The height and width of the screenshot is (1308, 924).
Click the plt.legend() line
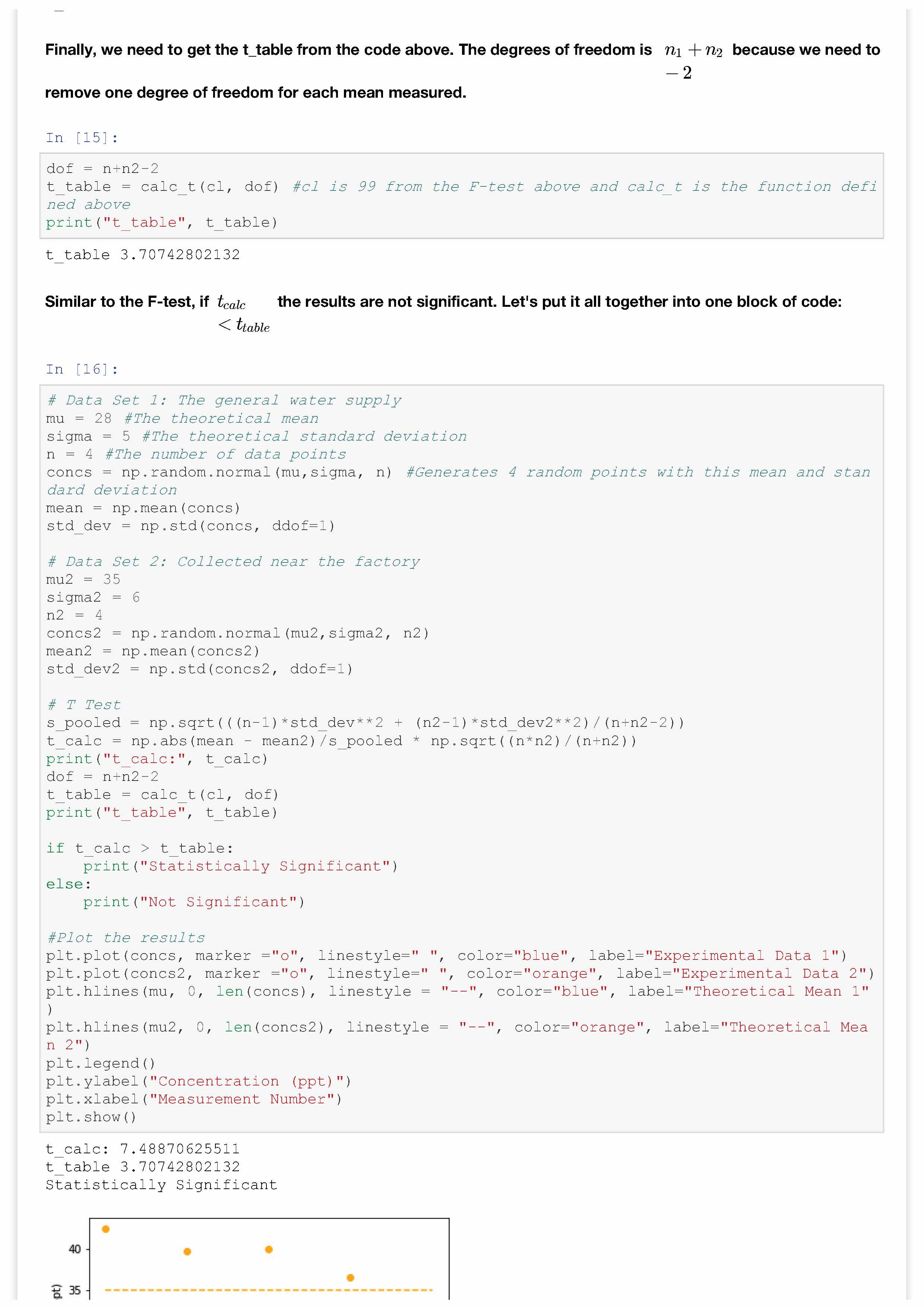[x=101, y=1063]
